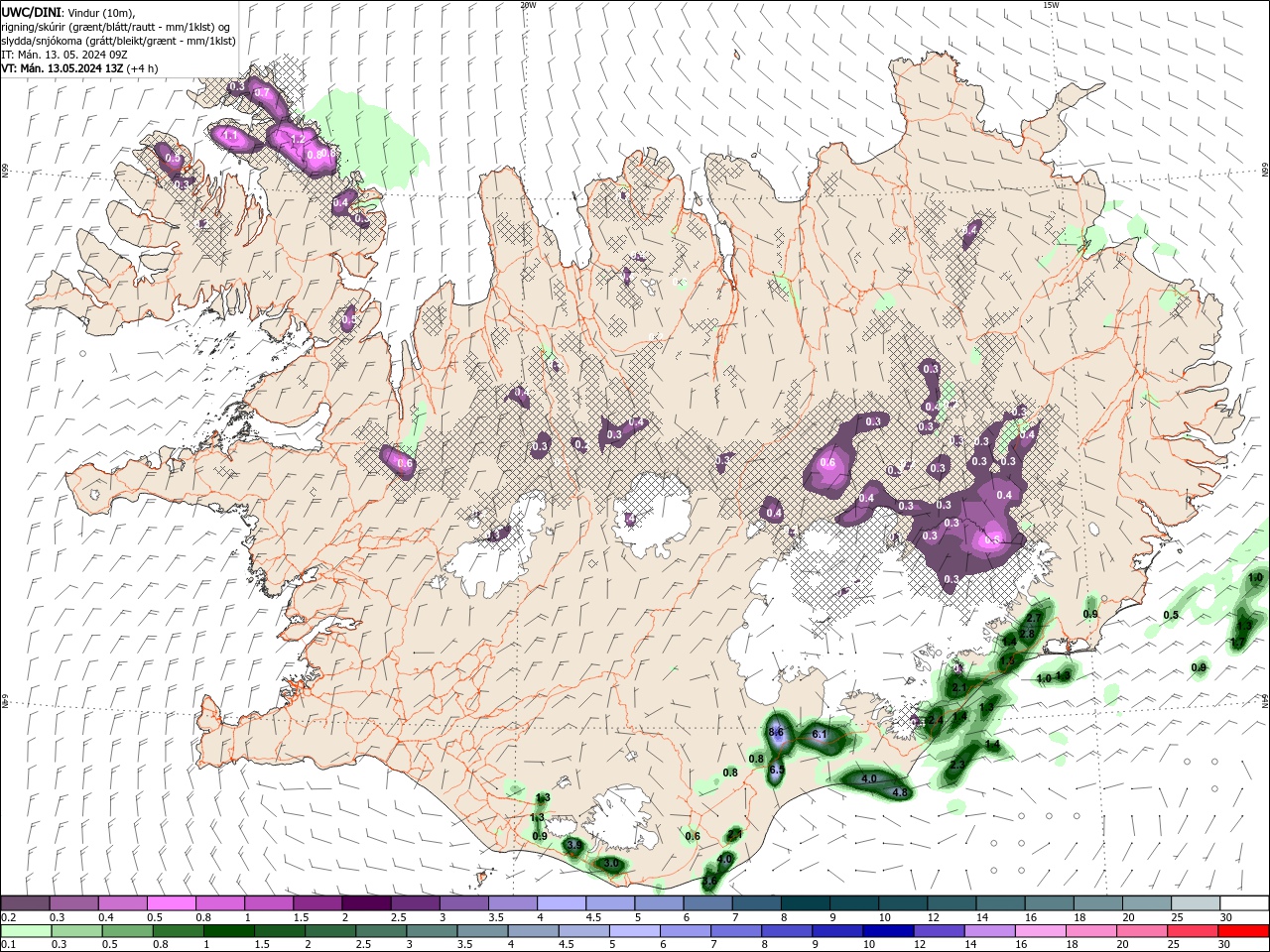Image resolution: width=1270 pixels, height=952 pixels.
Task: Click the rain legend swatch labeled 6
Action: (x=685, y=931)
